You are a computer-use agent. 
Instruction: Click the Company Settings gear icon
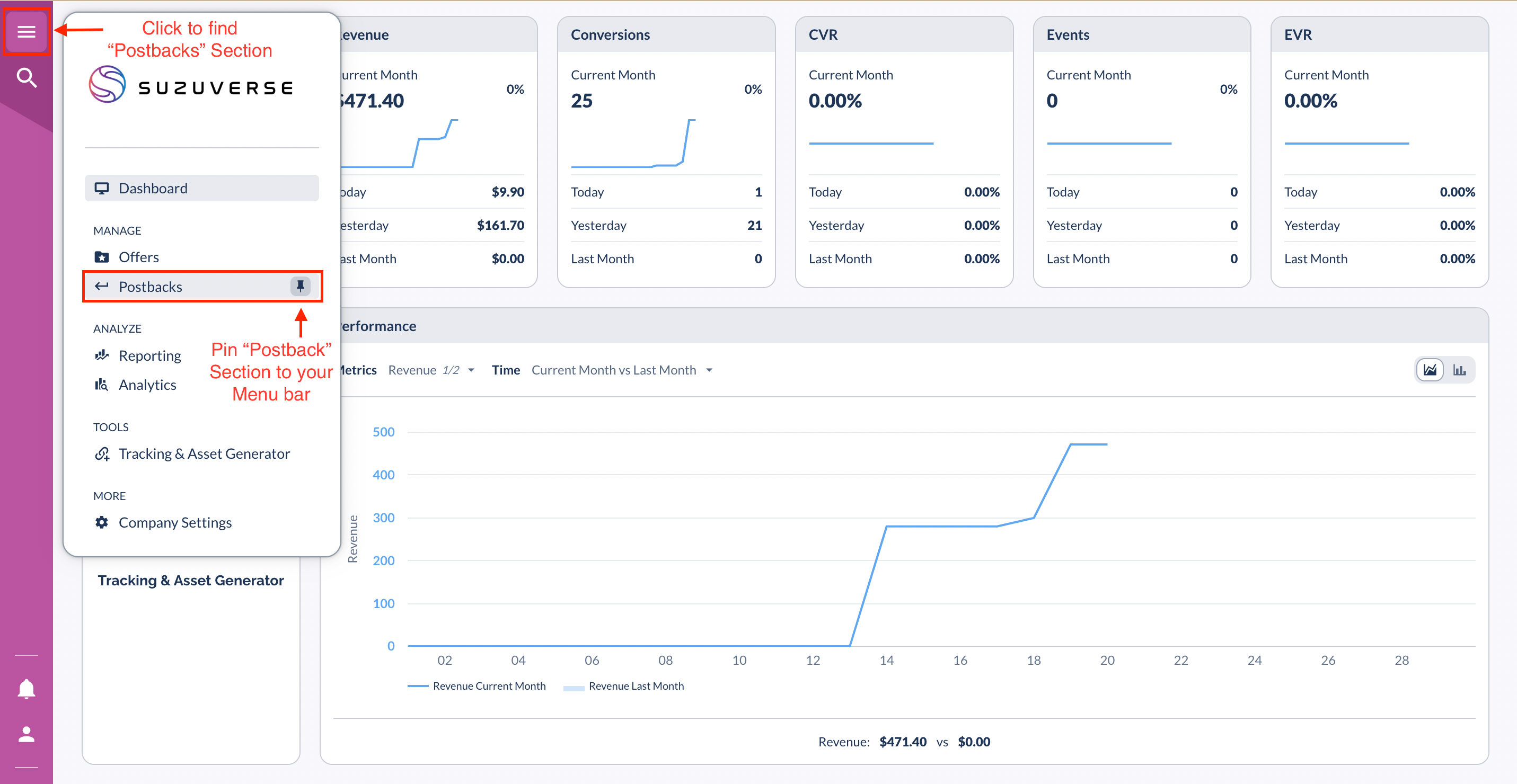[x=101, y=523]
